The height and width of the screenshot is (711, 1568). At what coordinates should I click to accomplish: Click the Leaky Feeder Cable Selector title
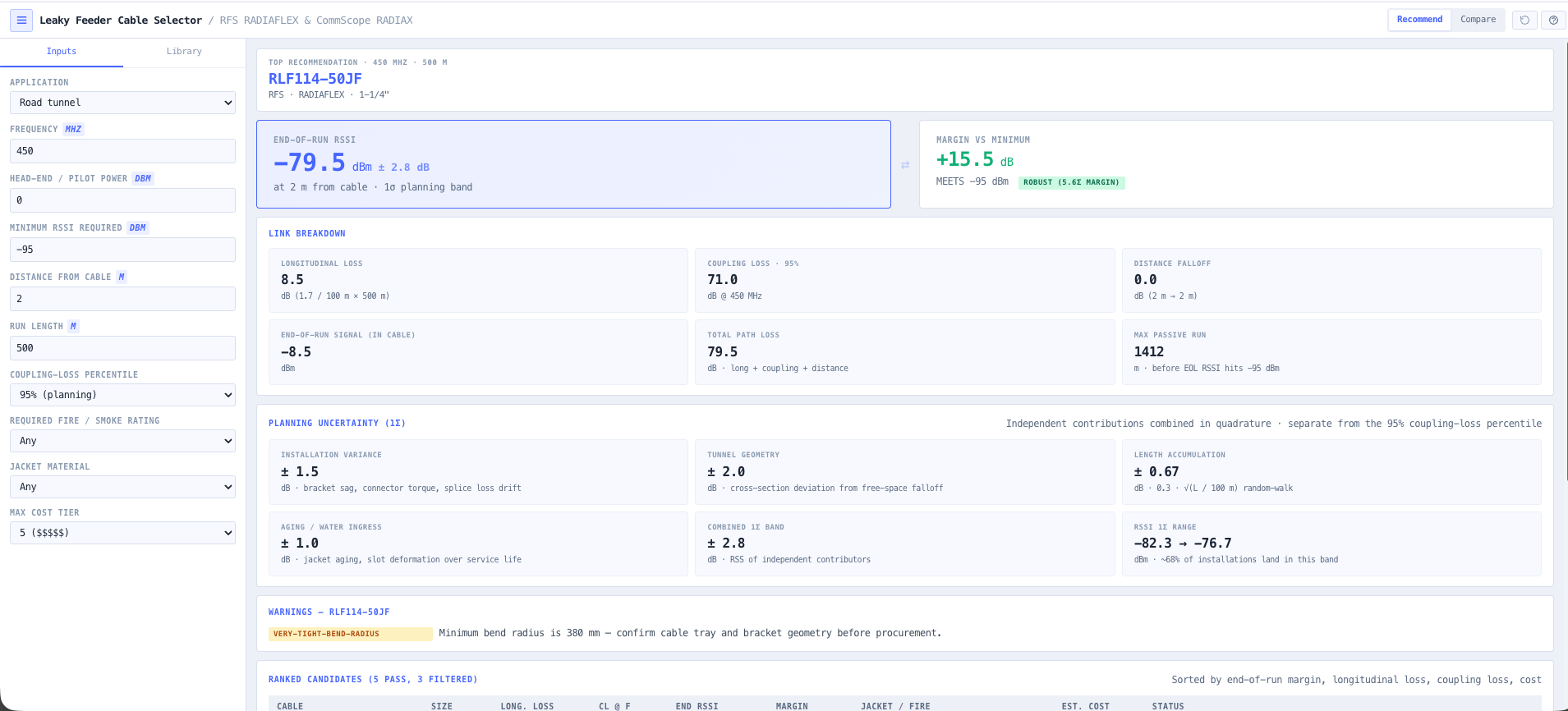tap(121, 21)
